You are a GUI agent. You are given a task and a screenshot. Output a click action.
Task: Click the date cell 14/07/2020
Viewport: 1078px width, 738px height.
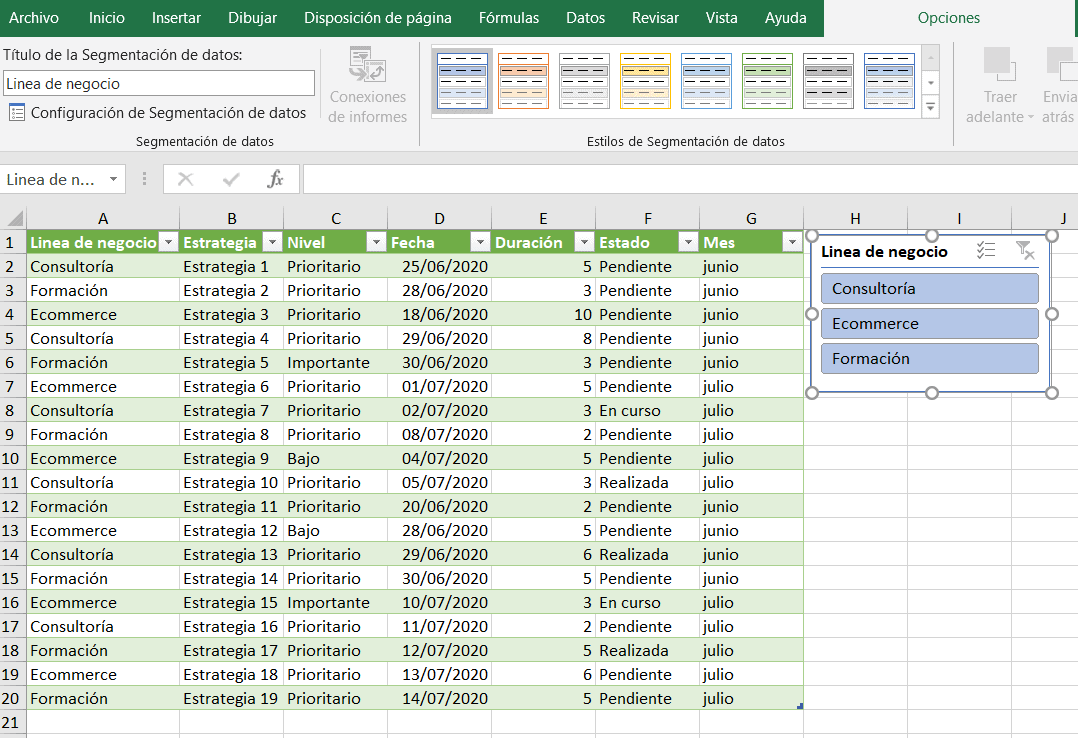[x=439, y=698]
